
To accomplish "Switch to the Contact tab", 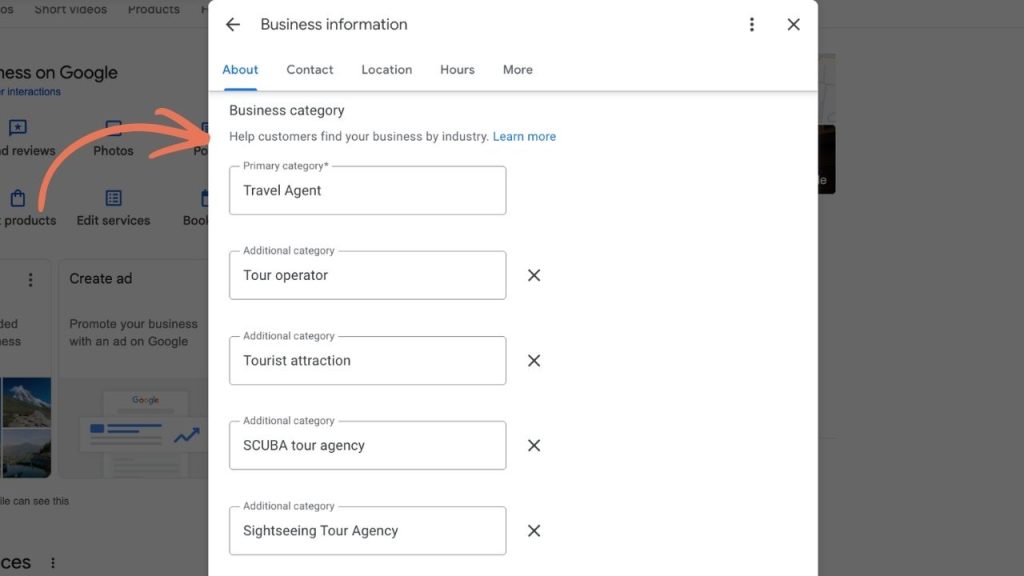I will tap(309, 69).
